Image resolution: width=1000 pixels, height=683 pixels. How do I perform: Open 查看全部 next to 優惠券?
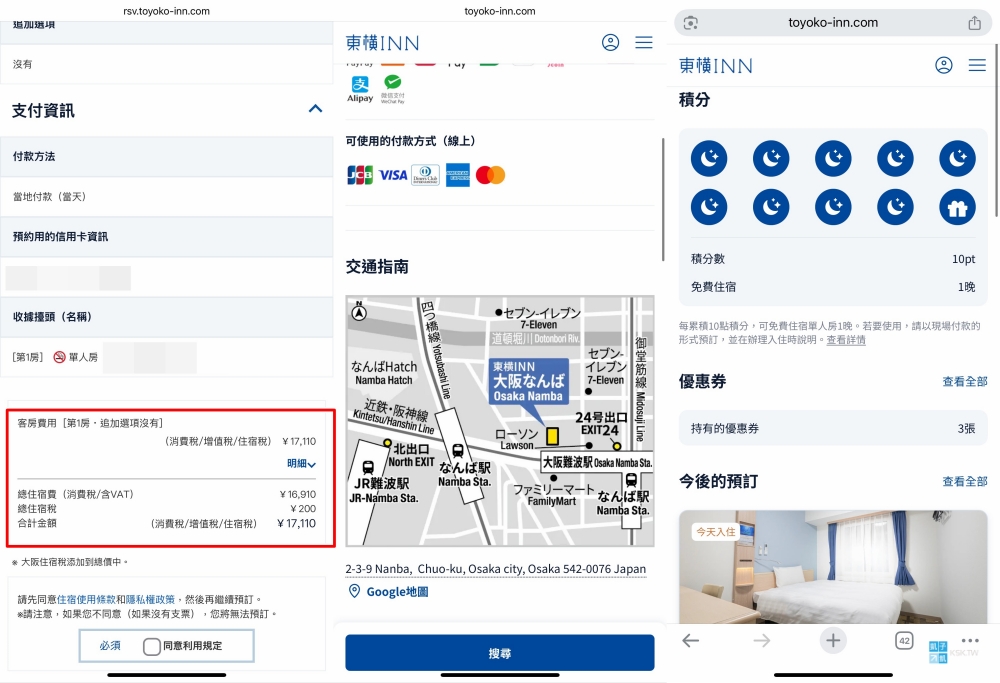tap(965, 381)
